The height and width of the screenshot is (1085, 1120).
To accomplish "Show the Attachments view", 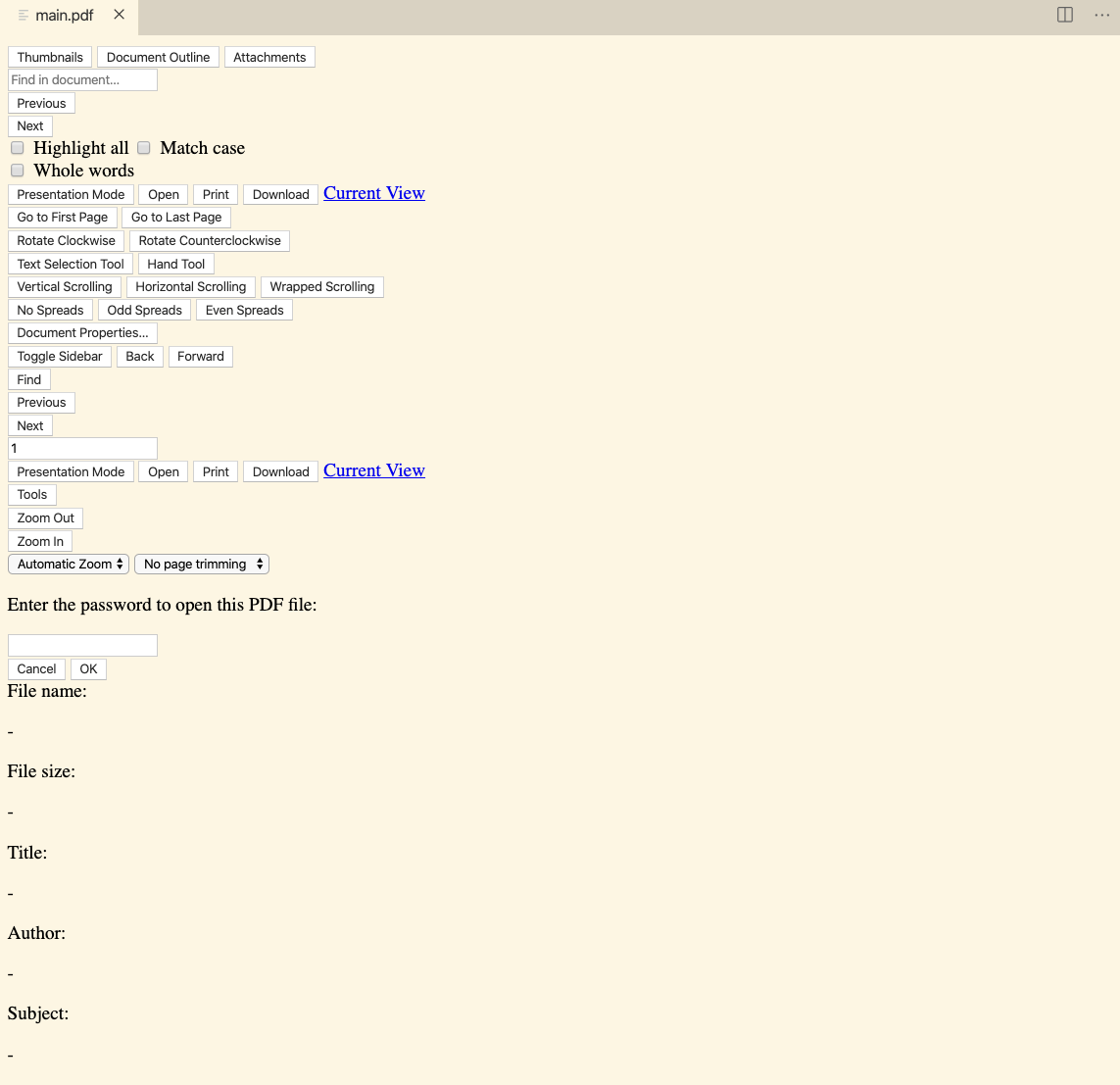I will click(269, 57).
